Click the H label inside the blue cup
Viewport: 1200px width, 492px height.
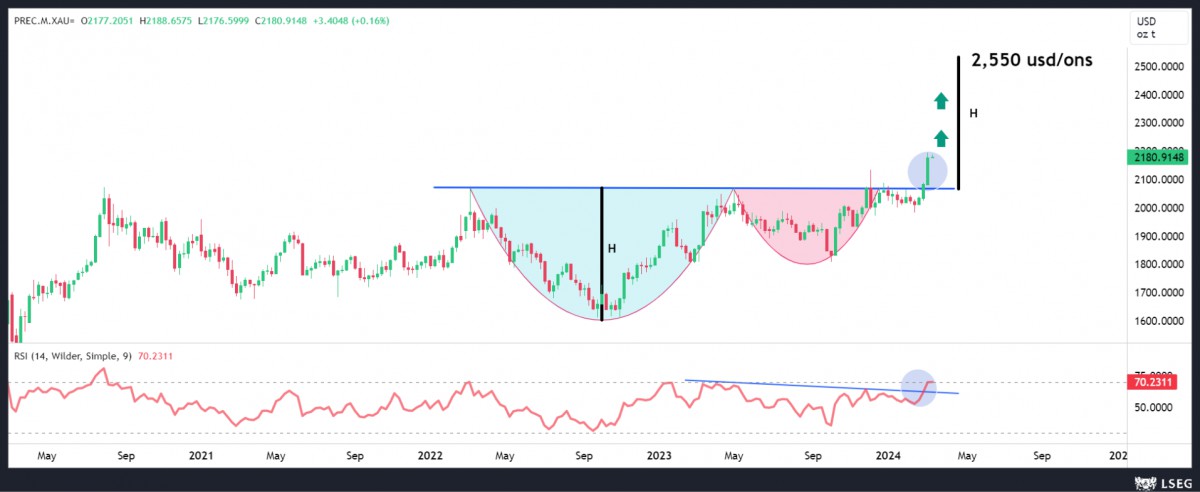[x=611, y=247]
